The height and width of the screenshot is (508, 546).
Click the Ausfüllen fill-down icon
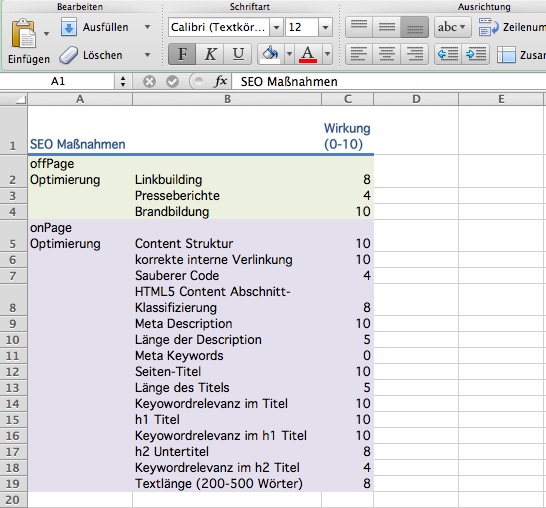69,27
